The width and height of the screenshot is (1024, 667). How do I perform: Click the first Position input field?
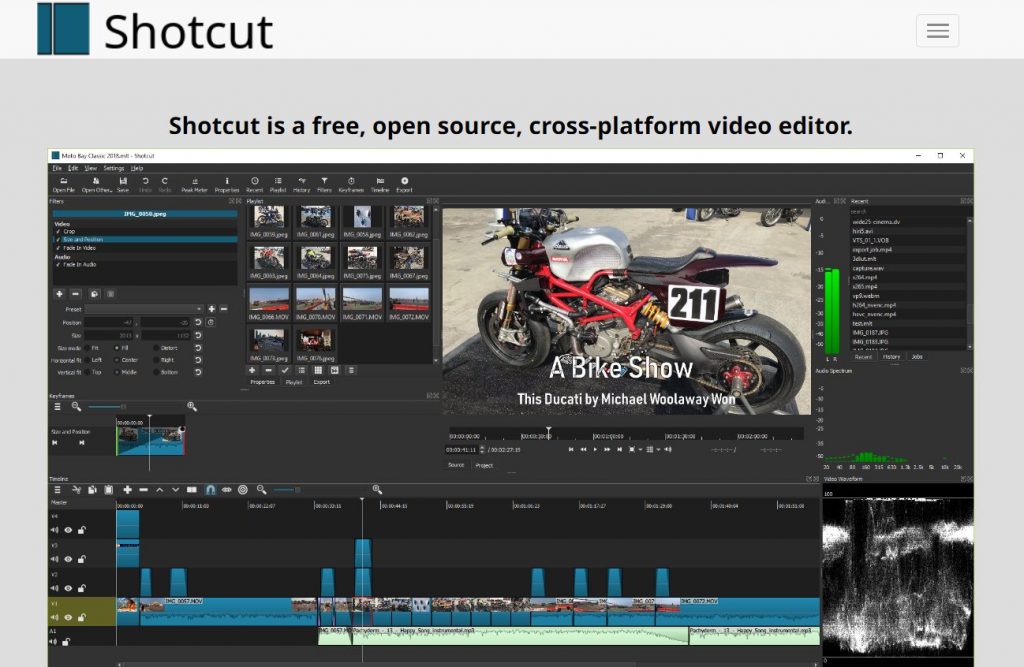109,322
